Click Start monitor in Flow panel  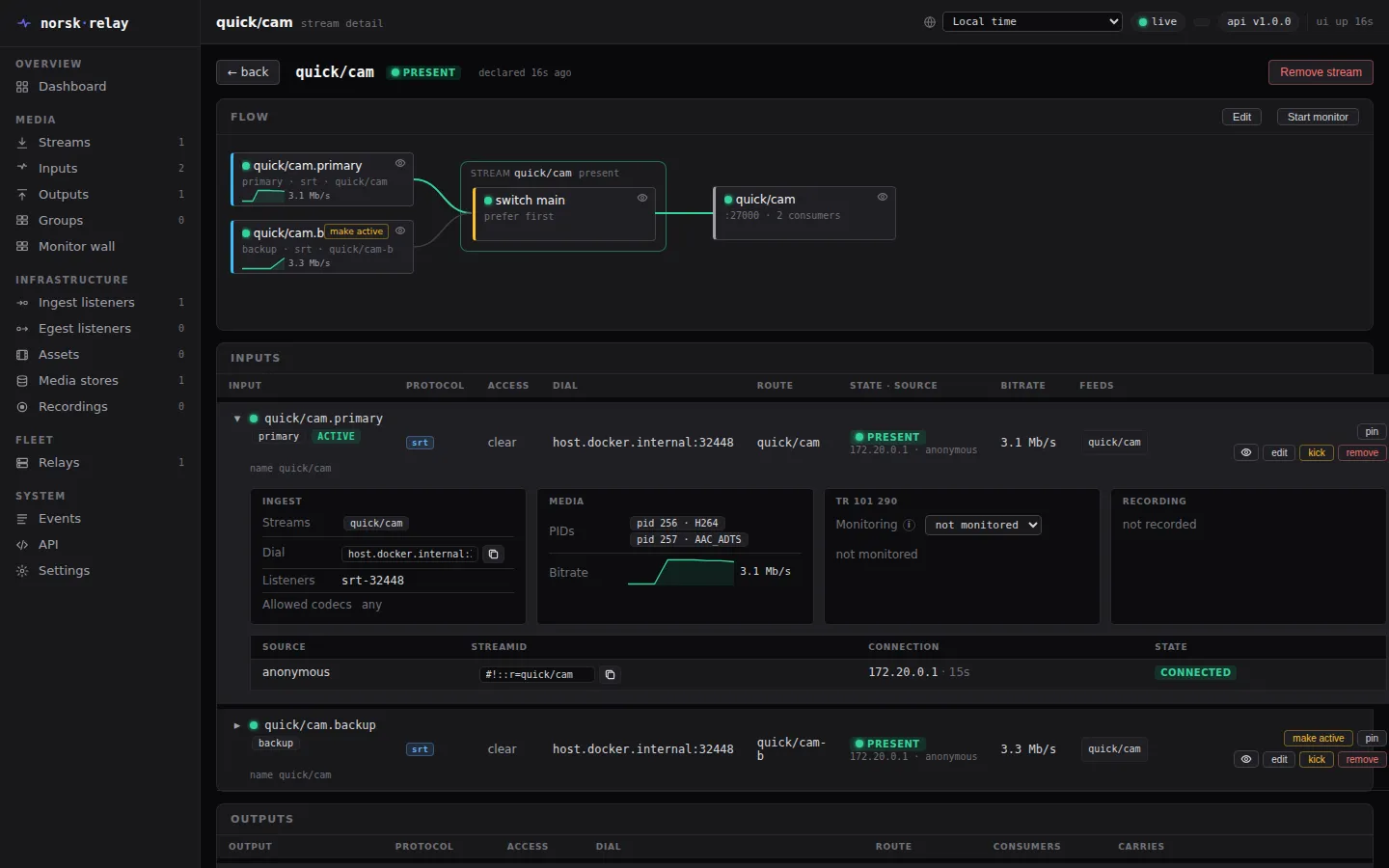point(1318,117)
